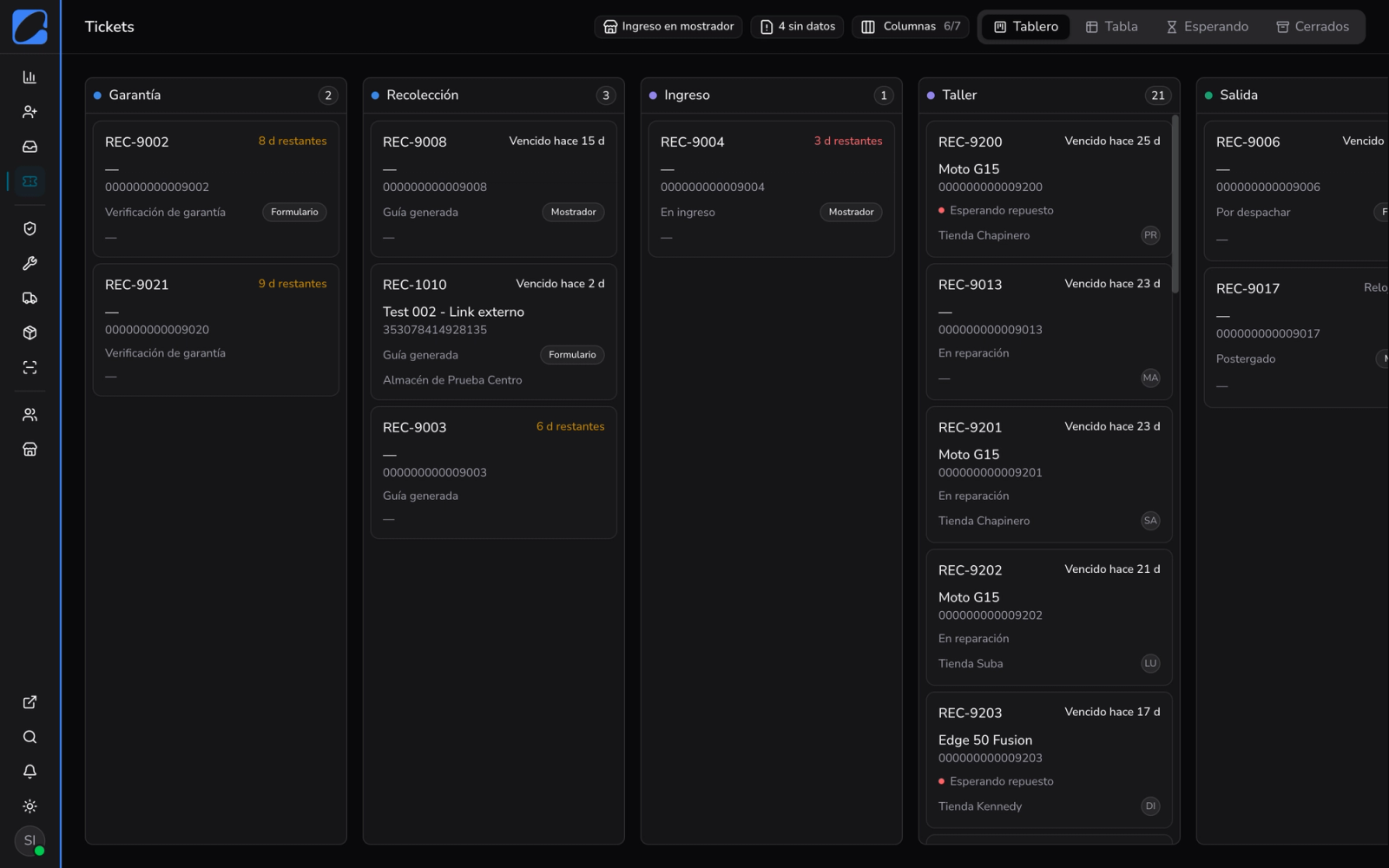The width and height of the screenshot is (1389, 868).
Task: Open ticket card REC-9002
Action: click(x=216, y=188)
